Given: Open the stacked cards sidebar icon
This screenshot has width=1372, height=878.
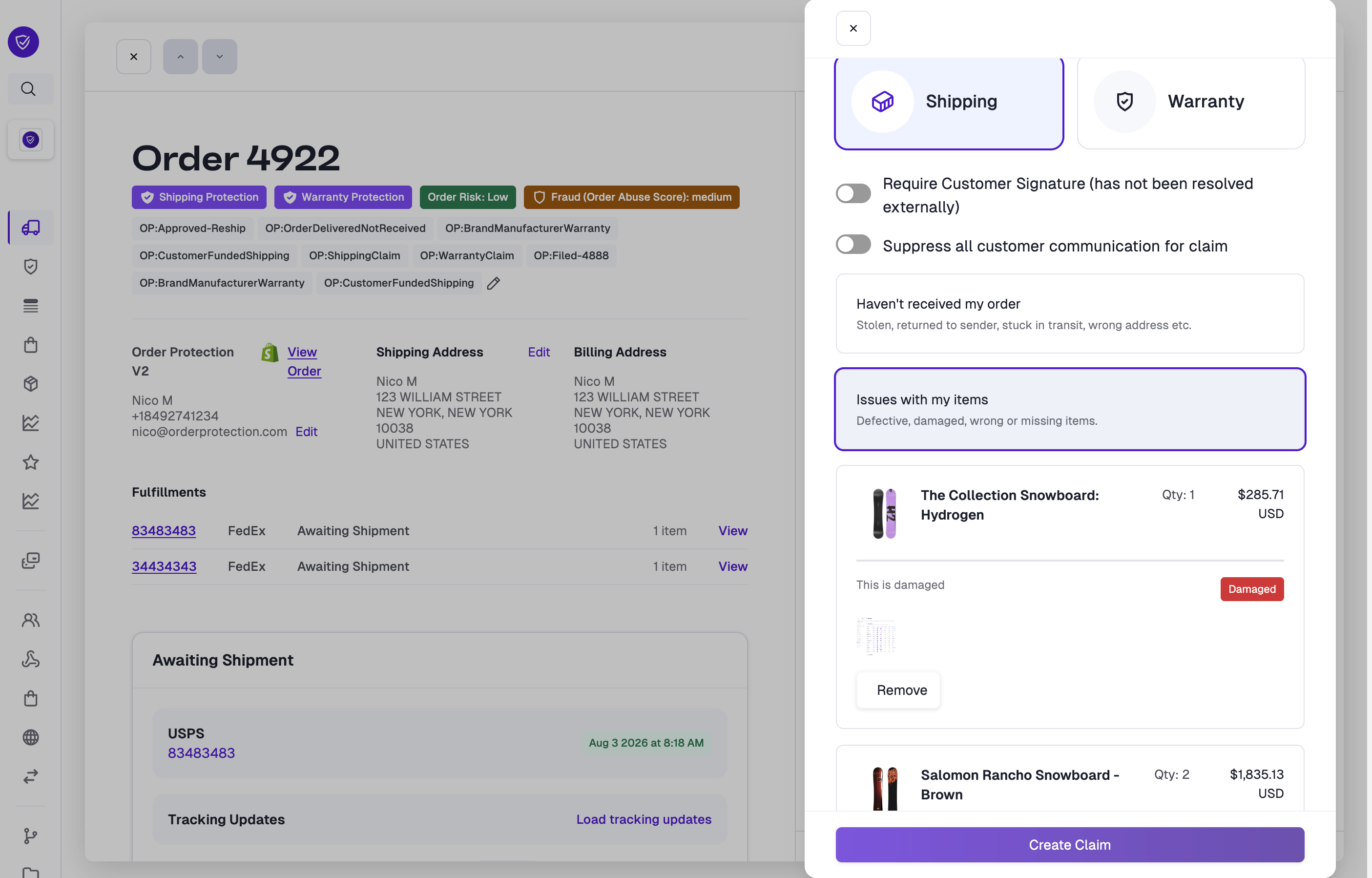Looking at the screenshot, I should 31,561.
